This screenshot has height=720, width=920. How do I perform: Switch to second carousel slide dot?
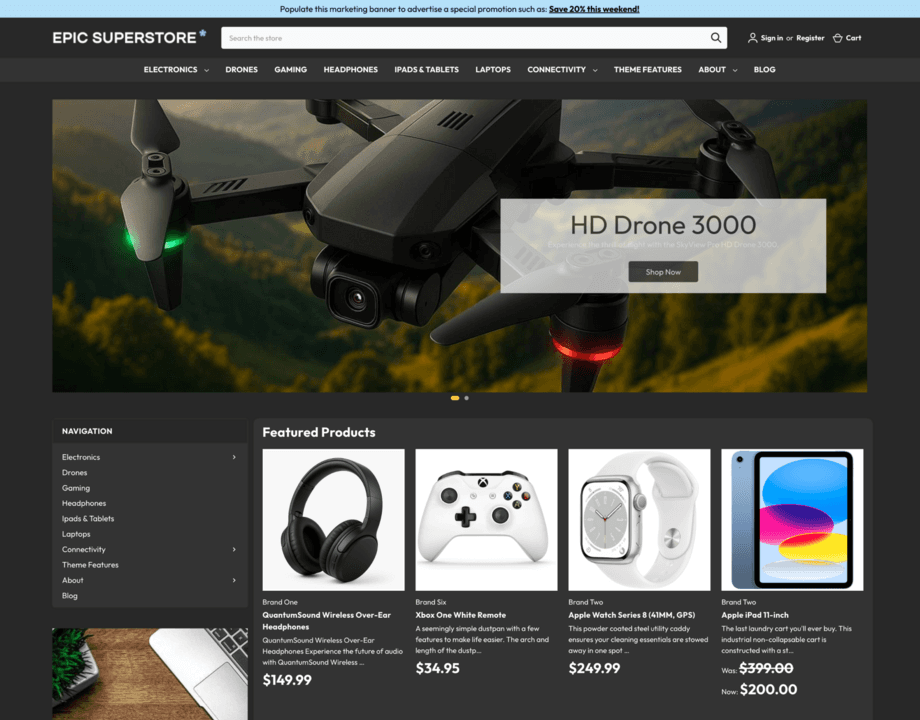[466, 398]
